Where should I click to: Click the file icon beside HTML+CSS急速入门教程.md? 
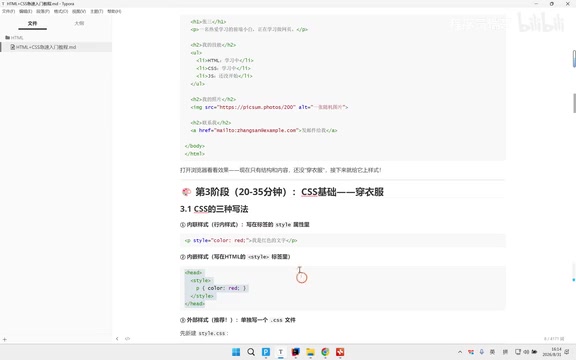point(13,47)
